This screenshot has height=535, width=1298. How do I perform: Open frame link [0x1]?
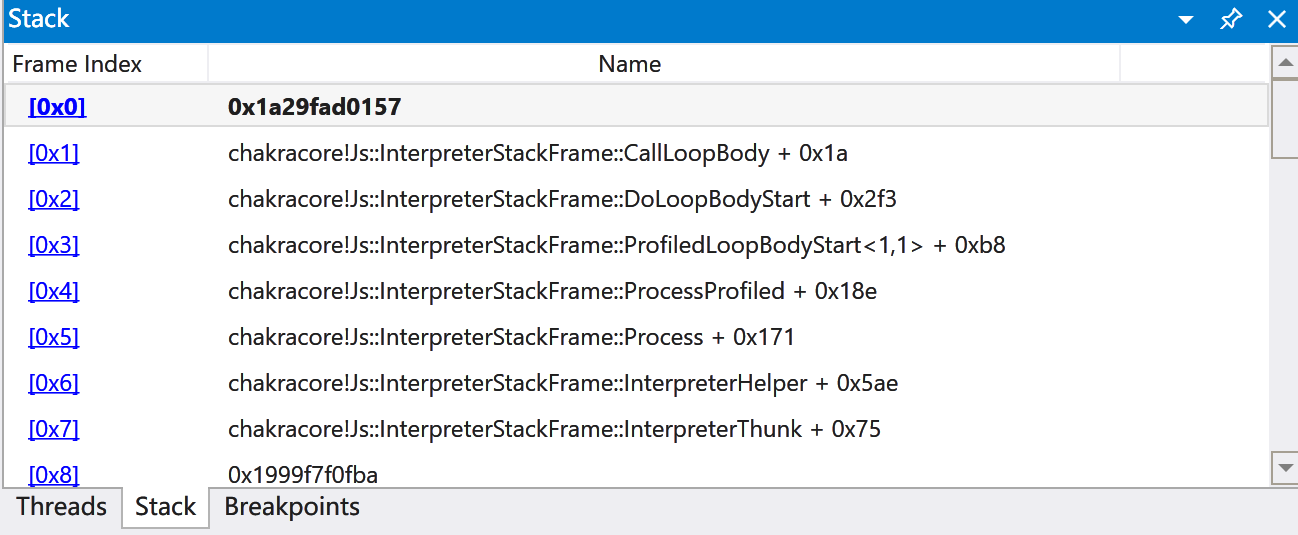tap(53, 153)
